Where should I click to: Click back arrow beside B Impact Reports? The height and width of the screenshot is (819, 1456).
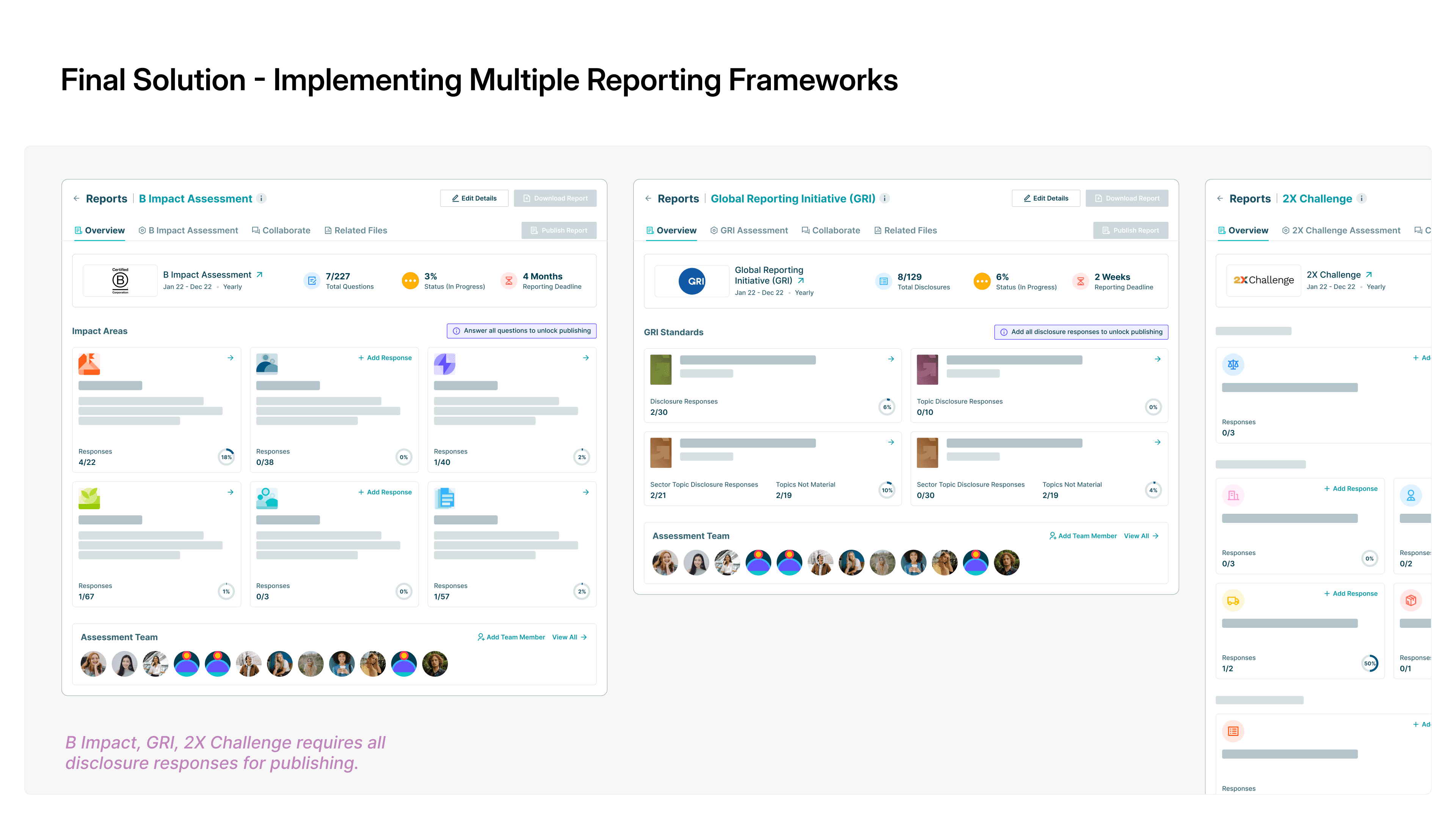coord(76,198)
